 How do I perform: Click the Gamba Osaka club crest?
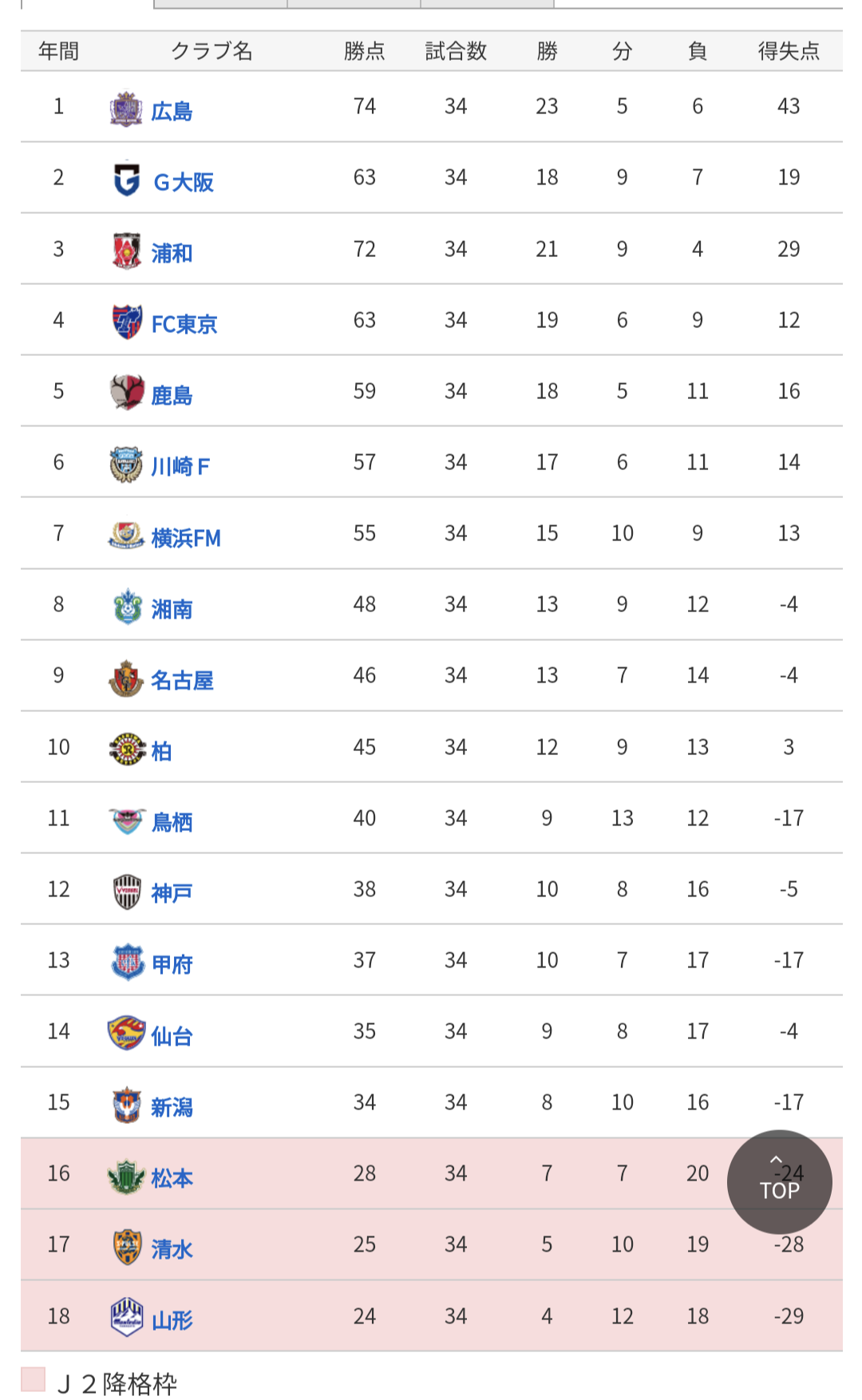[x=126, y=180]
